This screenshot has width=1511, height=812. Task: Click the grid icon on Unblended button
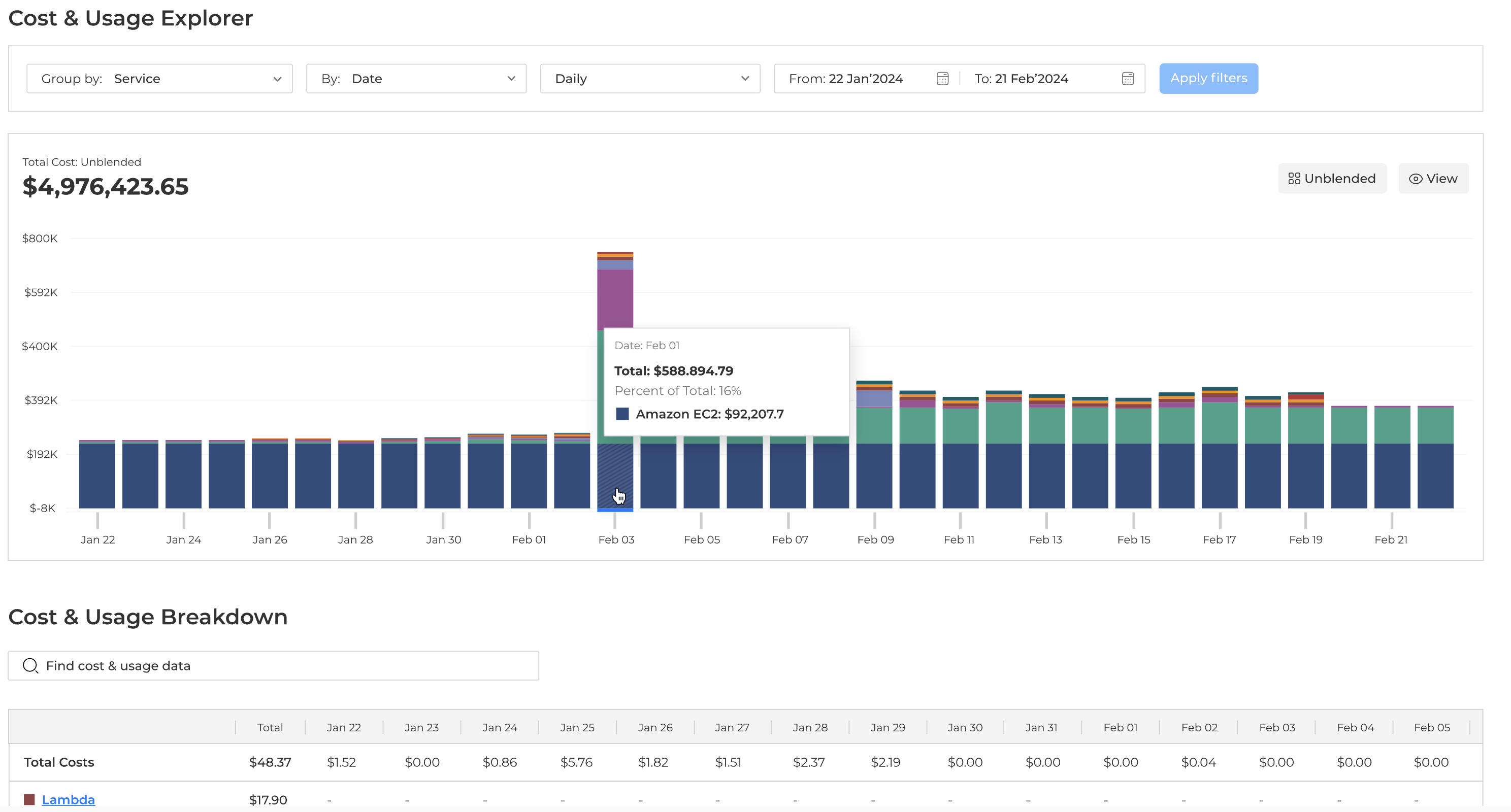[1294, 179]
